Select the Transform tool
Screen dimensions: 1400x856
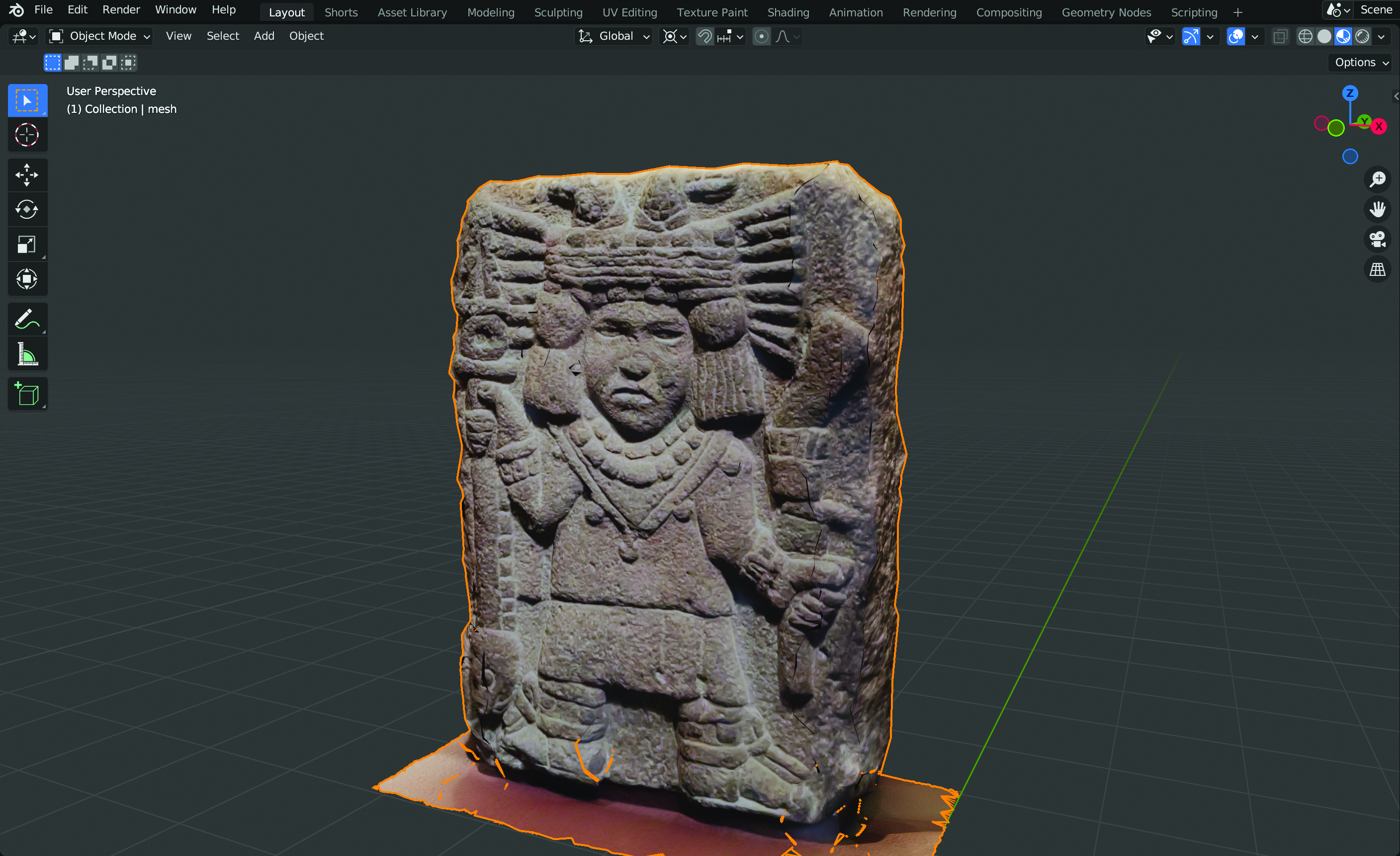27,279
